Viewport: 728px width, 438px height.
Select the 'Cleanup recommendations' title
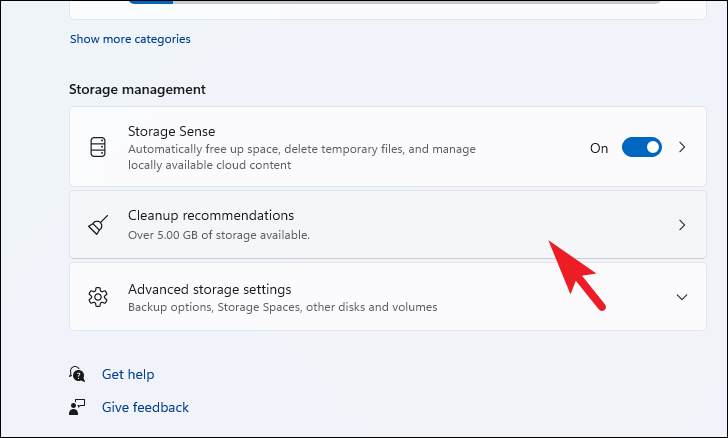(211, 215)
